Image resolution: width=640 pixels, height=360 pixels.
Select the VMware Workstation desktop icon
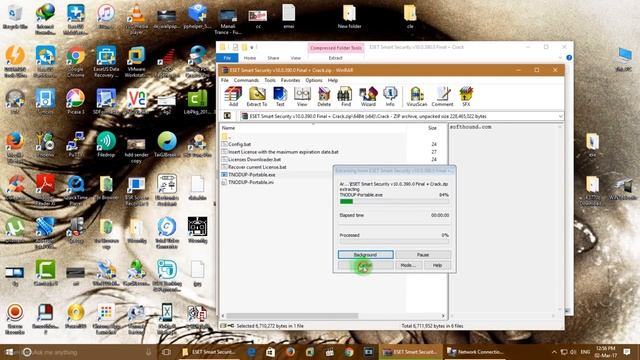click(x=136, y=62)
